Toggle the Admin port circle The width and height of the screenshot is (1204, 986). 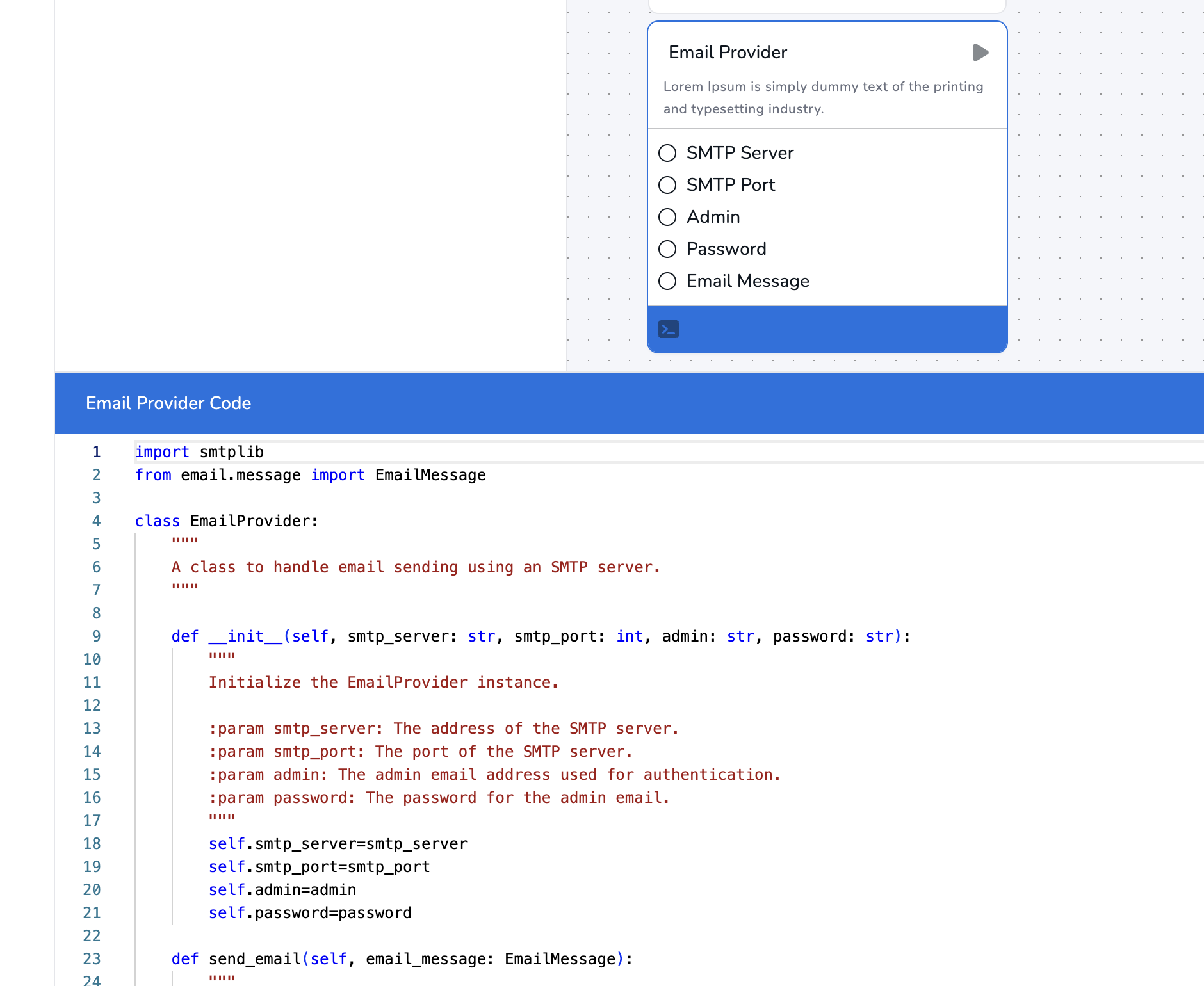click(x=667, y=217)
